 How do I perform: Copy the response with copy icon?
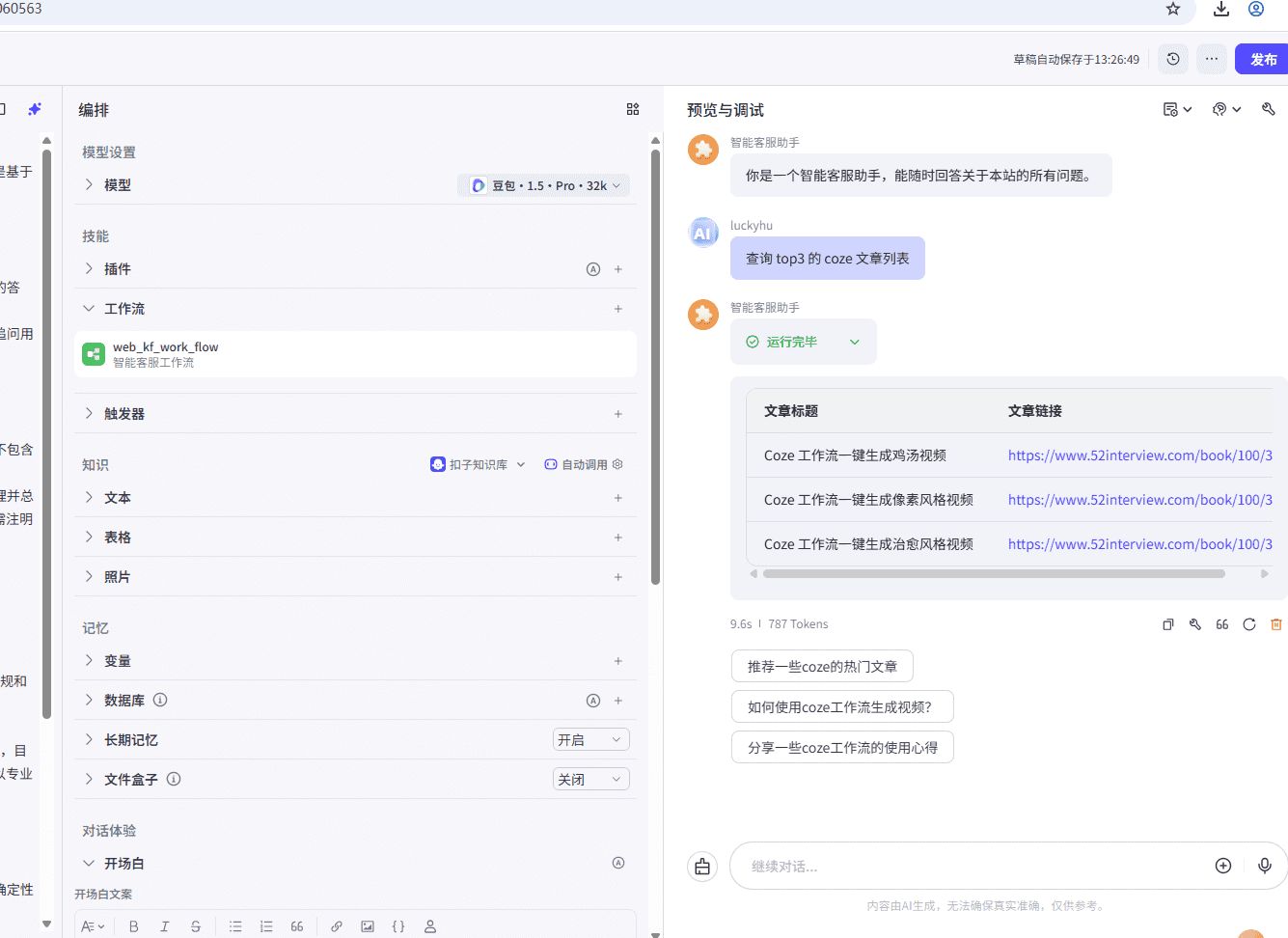[x=1168, y=624]
